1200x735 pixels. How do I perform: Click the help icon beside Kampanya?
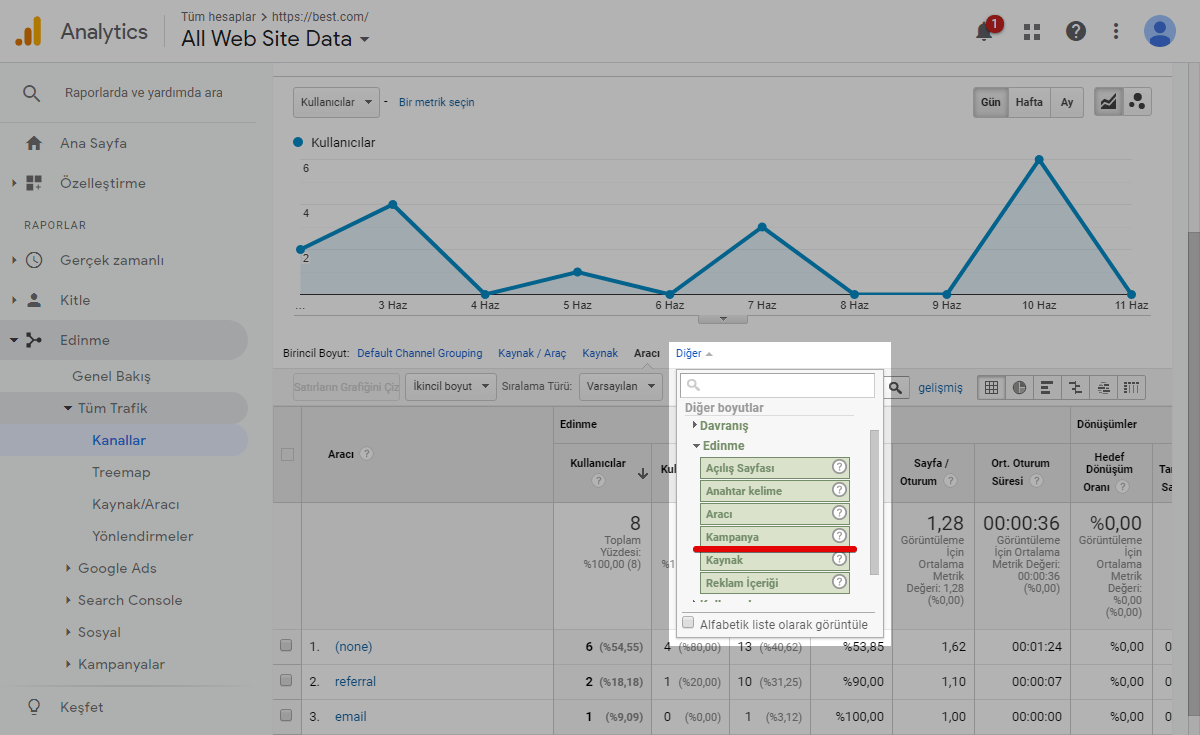[839, 536]
